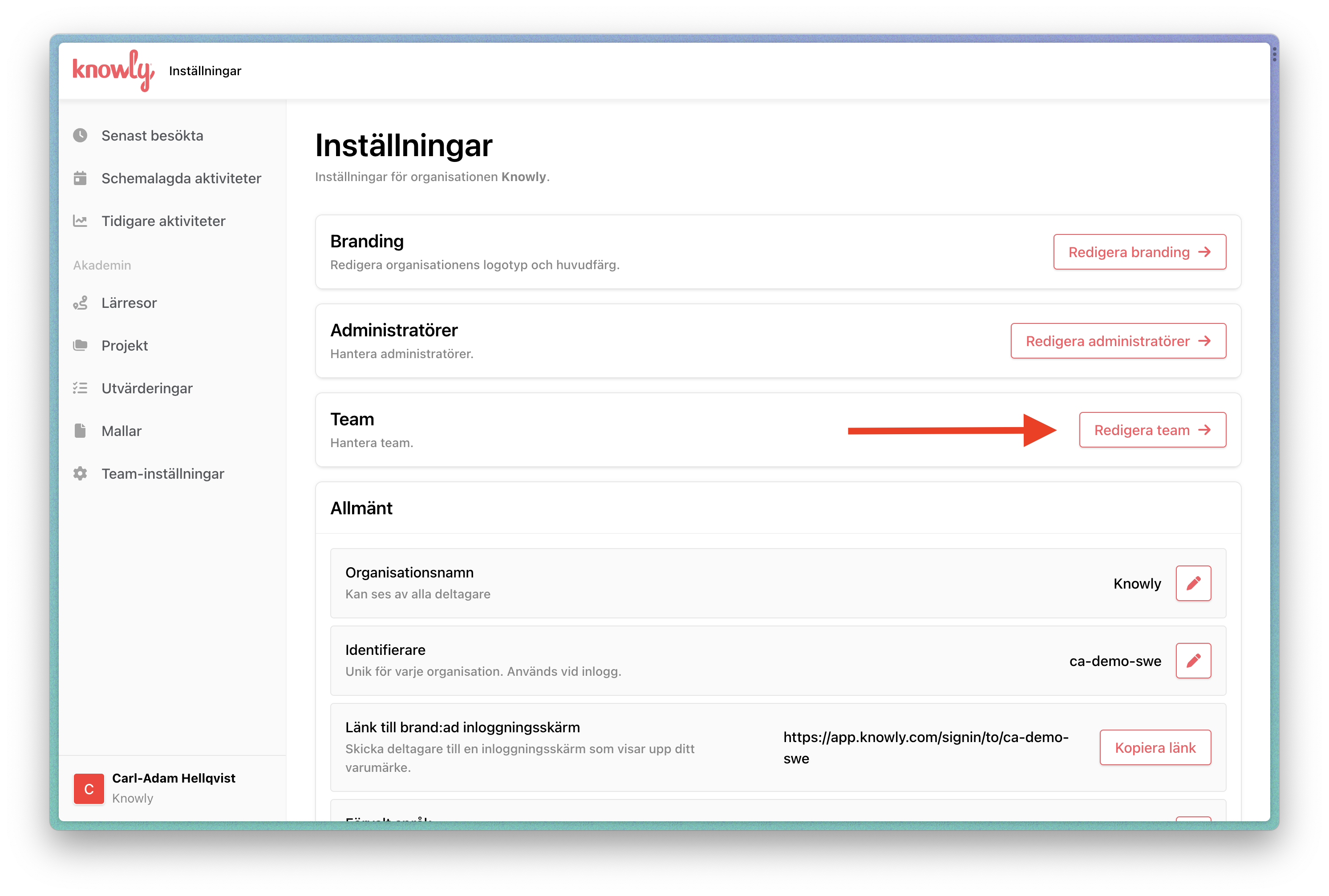Click the Redigera team button
Image resolution: width=1329 pixels, height=896 pixels.
pyautogui.click(x=1152, y=430)
